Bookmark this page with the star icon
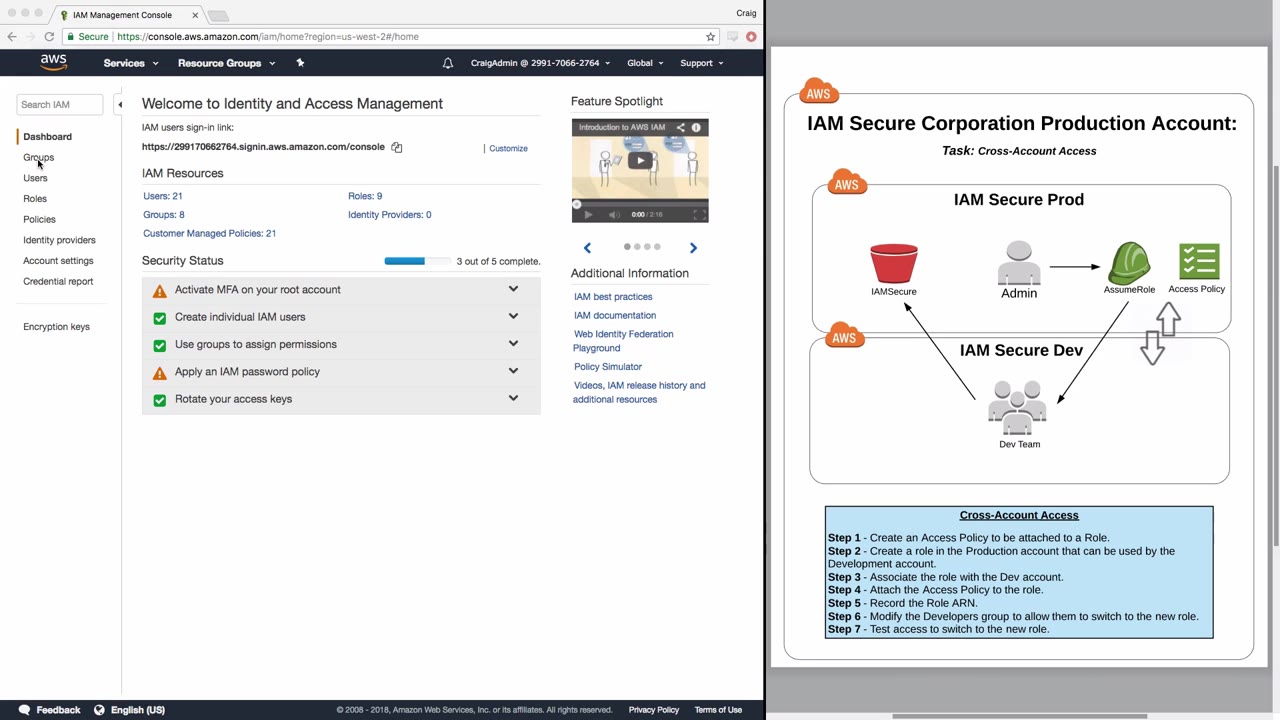This screenshot has width=1280, height=720. point(711,37)
